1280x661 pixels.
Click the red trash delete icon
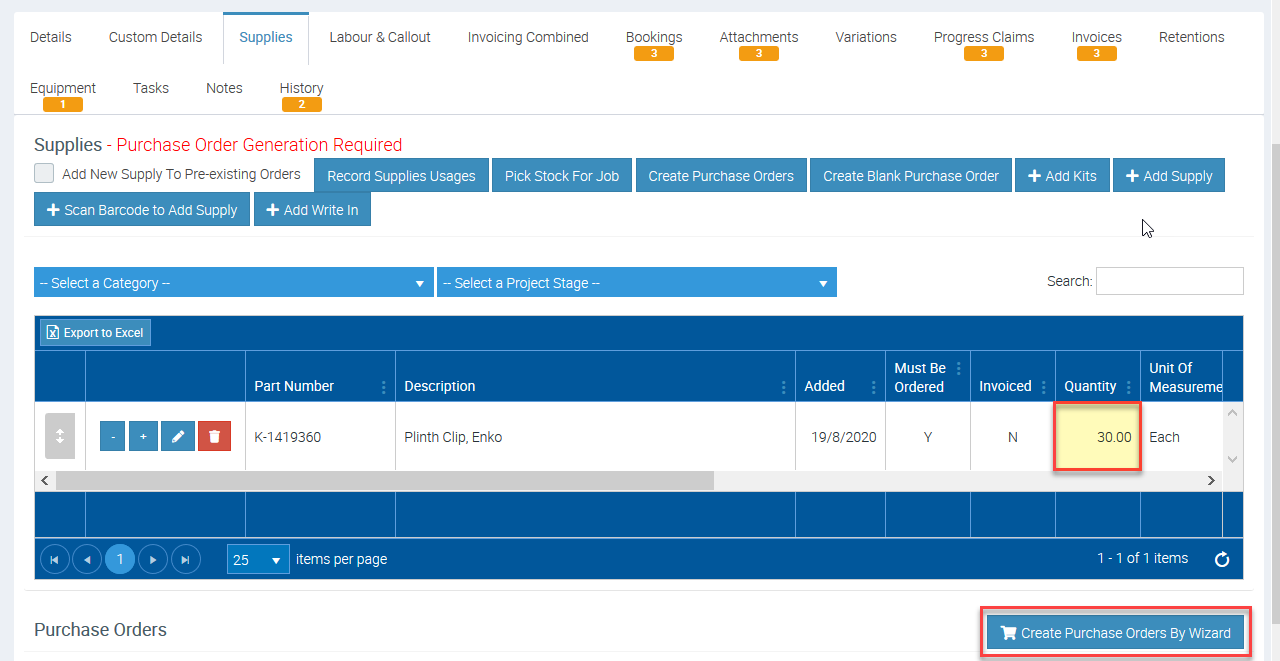(x=214, y=436)
